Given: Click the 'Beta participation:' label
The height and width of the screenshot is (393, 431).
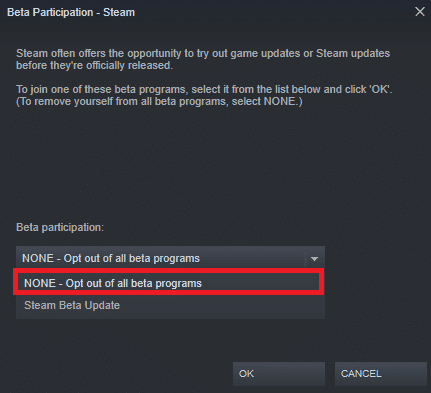Looking at the screenshot, I should tap(60, 227).
